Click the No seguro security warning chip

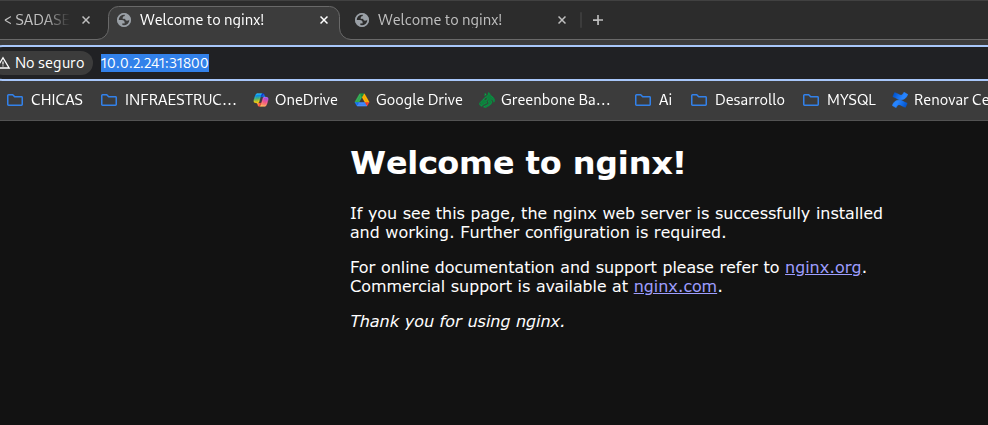click(44, 63)
